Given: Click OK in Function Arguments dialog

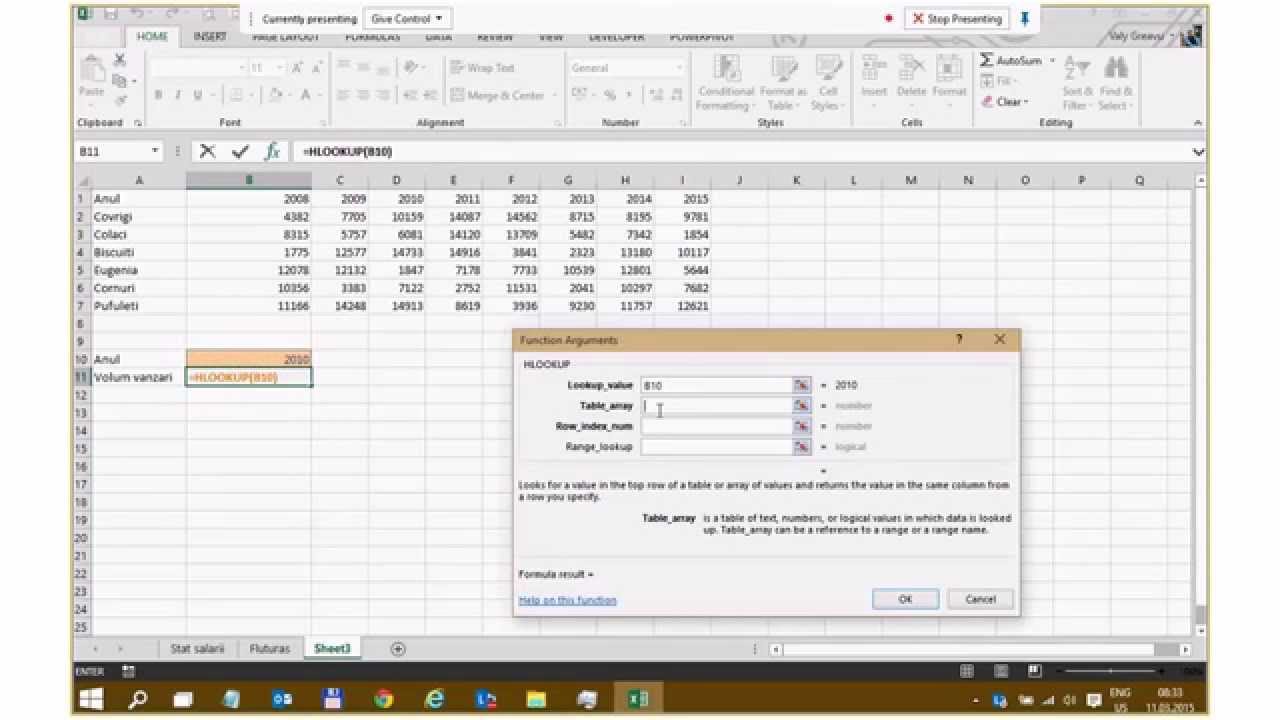Looking at the screenshot, I should click(905, 599).
